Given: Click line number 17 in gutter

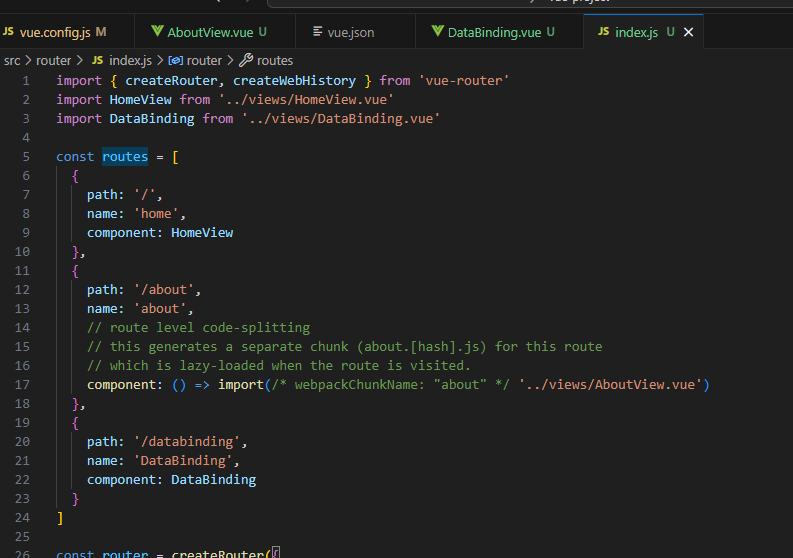Looking at the screenshot, I should (22, 385).
